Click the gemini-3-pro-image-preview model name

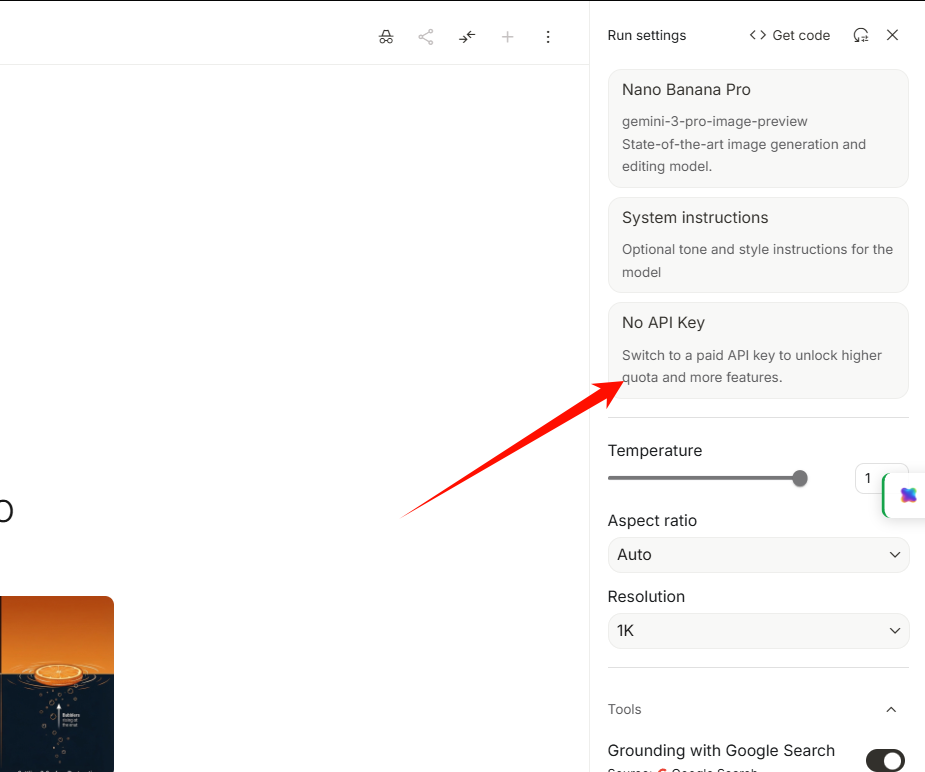click(x=714, y=121)
